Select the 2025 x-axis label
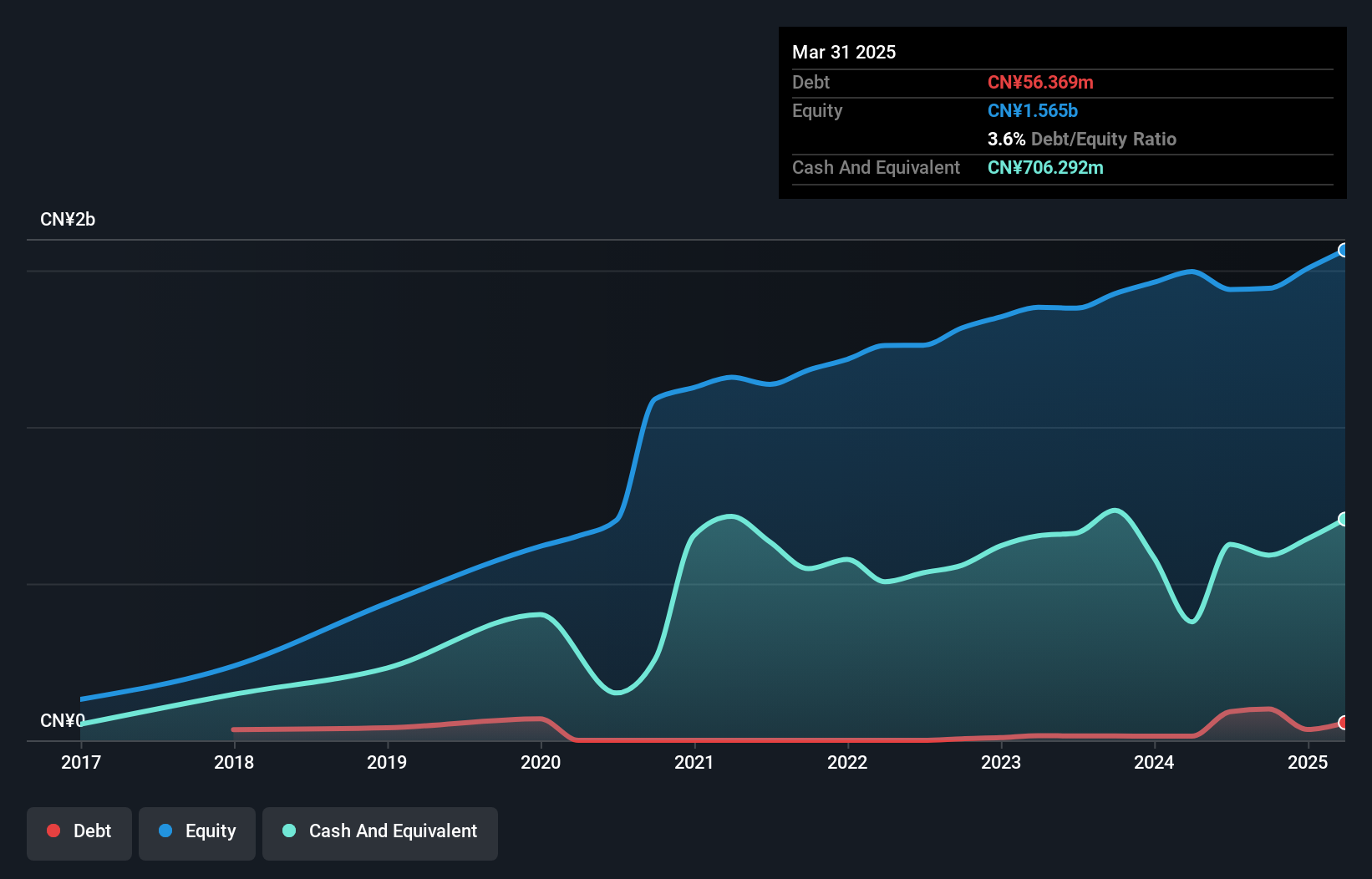The height and width of the screenshot is (879, 1372). click(x=1308, y=762)
